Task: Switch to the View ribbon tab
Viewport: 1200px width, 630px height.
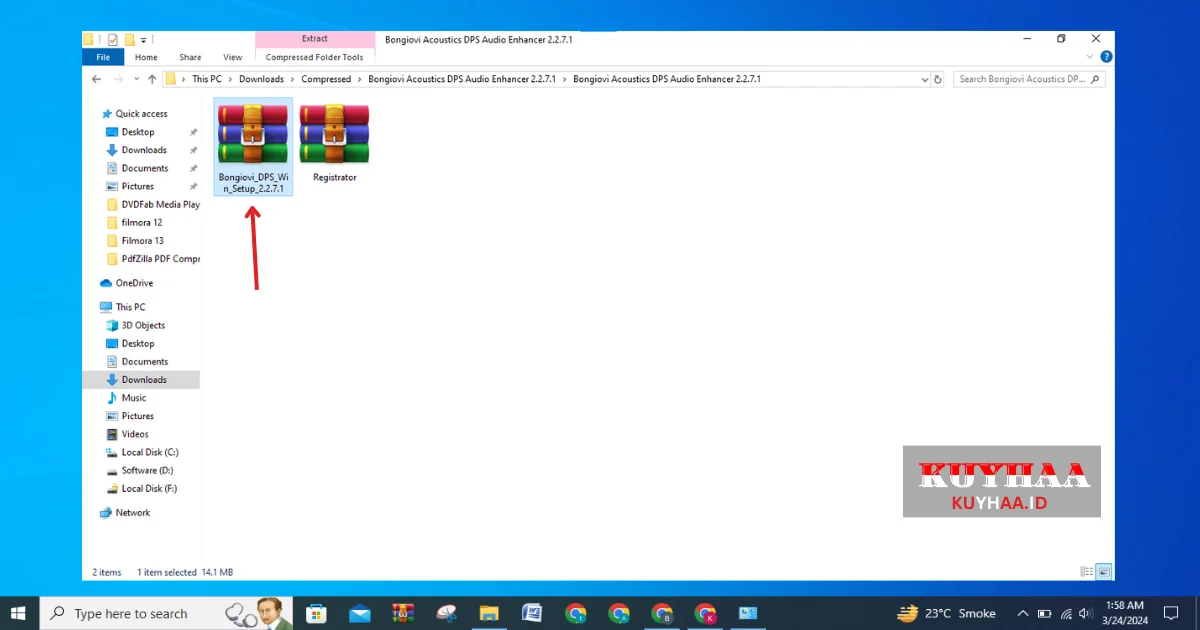Action: [x=232, y=57]
